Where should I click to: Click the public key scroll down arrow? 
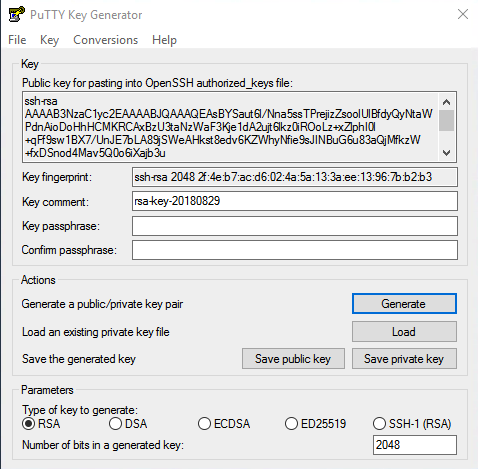[x=447, y=153]
